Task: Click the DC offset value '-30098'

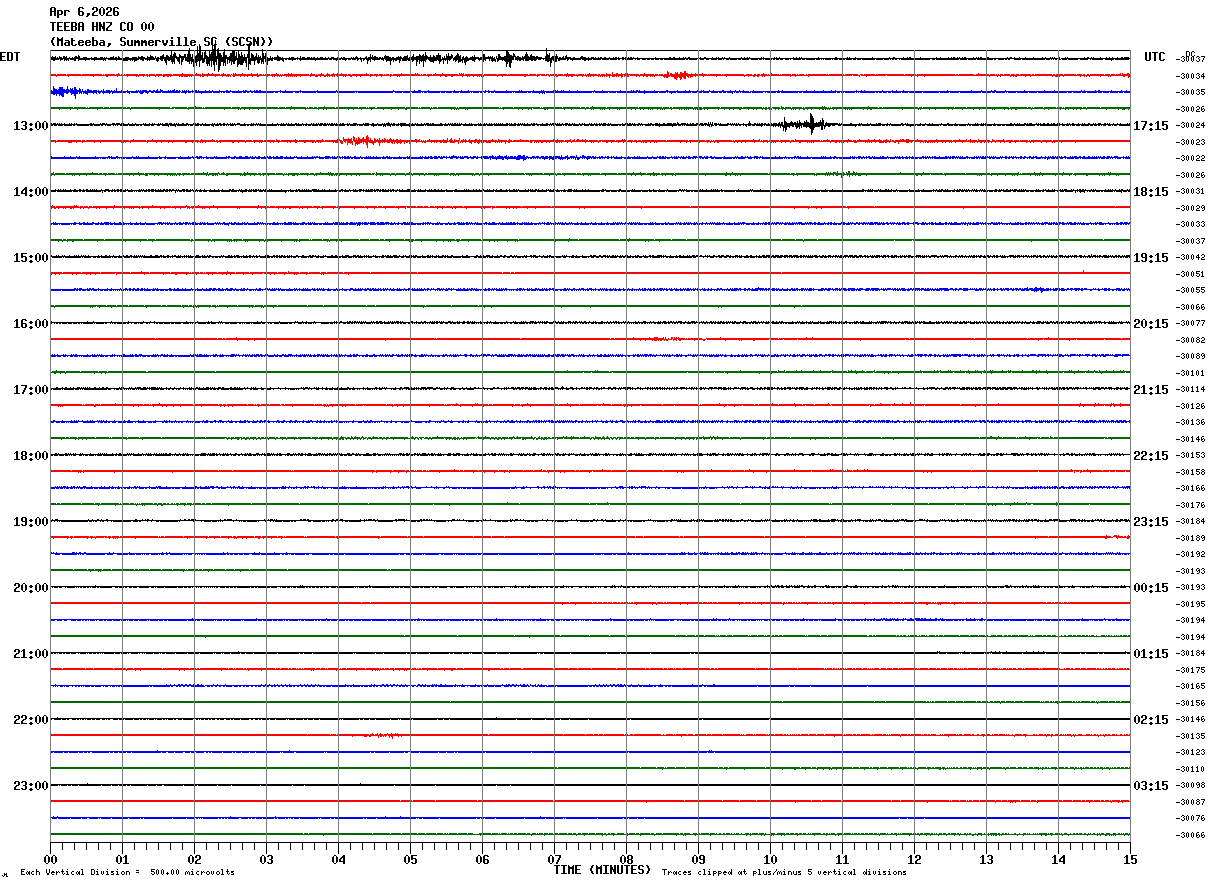Action: (1191, 786)
